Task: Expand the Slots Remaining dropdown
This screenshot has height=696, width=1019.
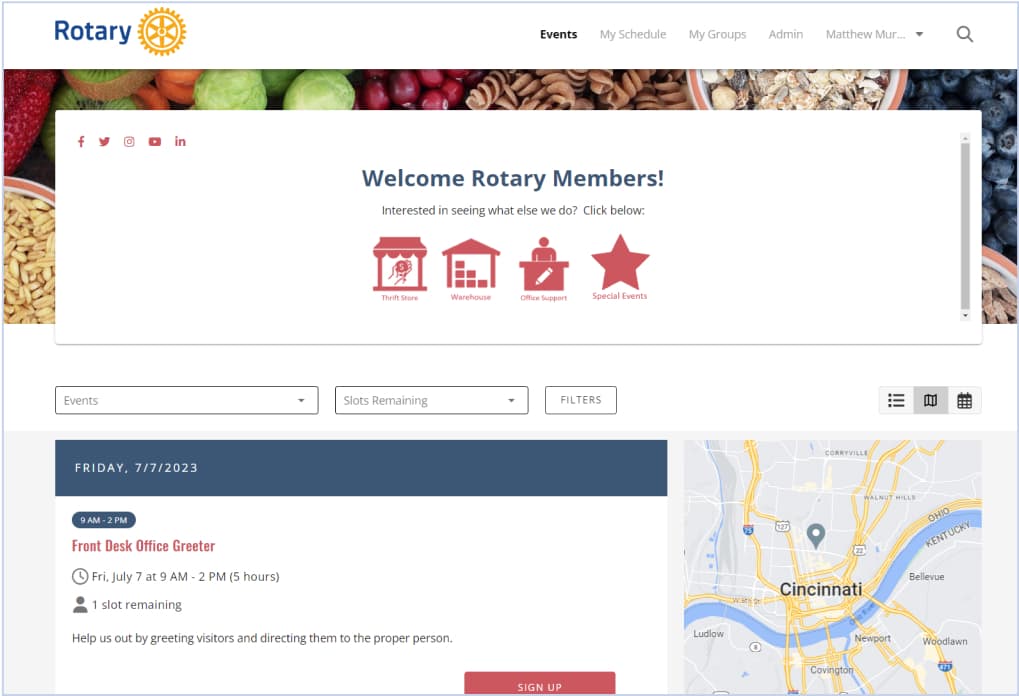Action: point(430,399)
